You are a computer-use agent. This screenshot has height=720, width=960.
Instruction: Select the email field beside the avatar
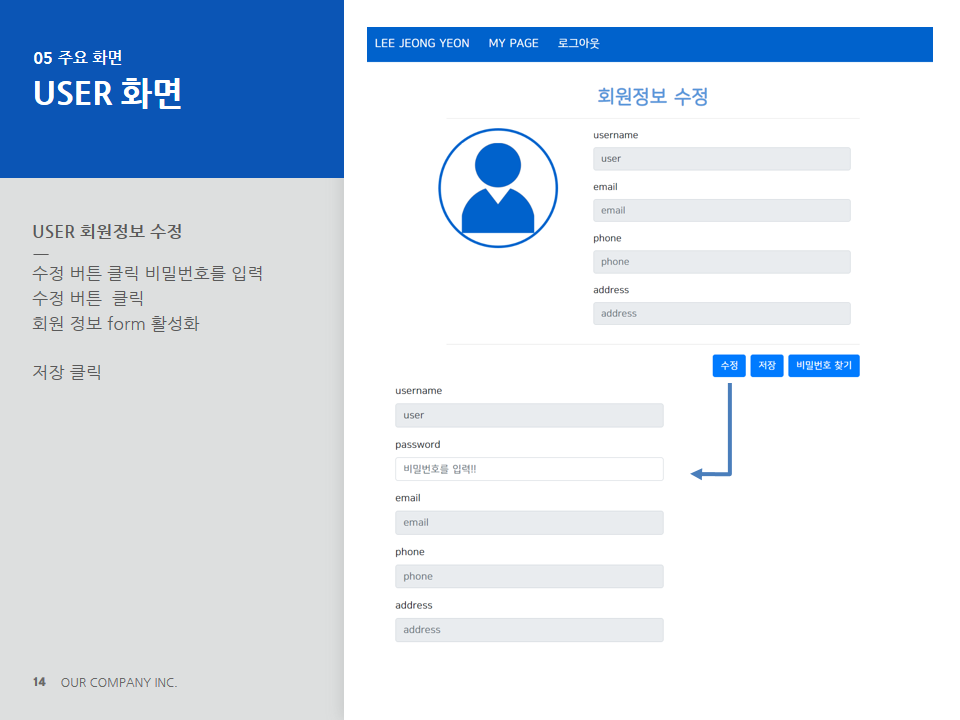(721, 211)
